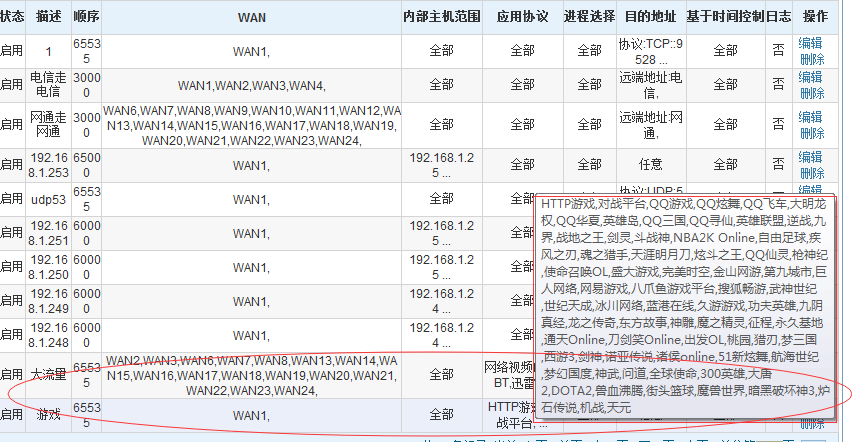This screenshot has height=442, width=852.
Task: Click internal host range of 192.168.1.253 rule
Action: point(442,165)
